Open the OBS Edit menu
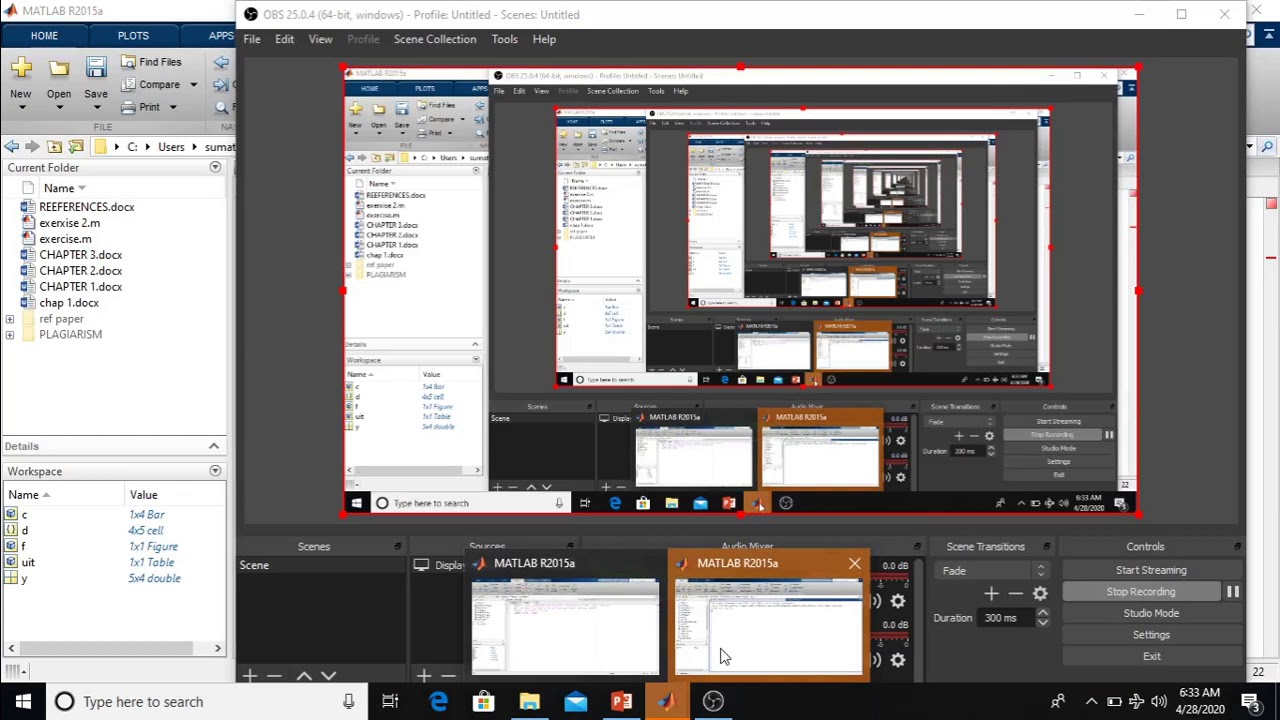This screenshot has height=720, width=1280. pos(284,39)
